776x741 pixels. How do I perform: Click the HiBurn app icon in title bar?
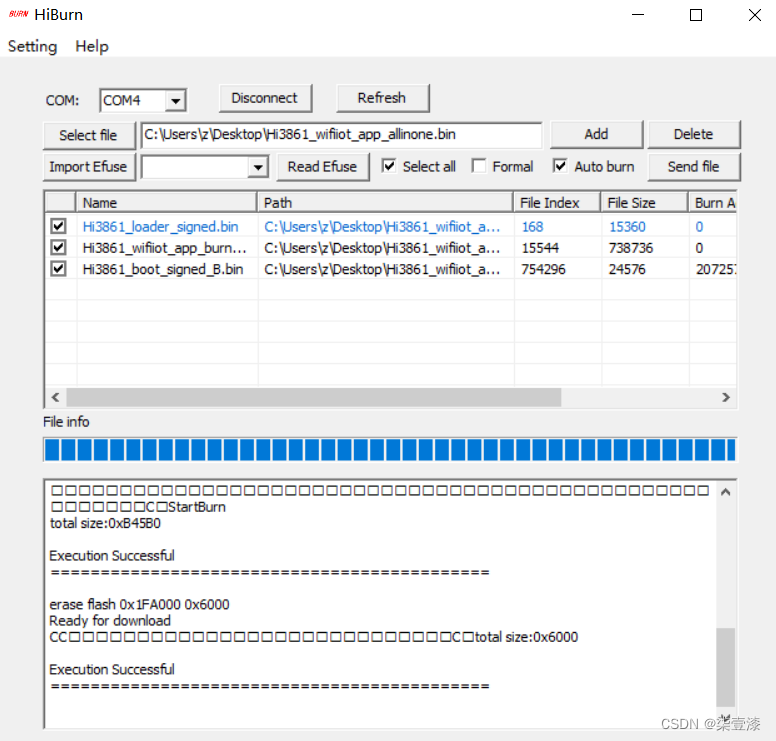click(x=19, y=14)
